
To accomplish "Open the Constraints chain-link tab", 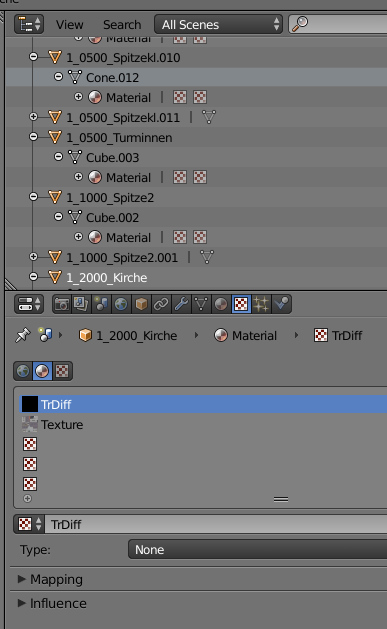I will coord(161,304).
